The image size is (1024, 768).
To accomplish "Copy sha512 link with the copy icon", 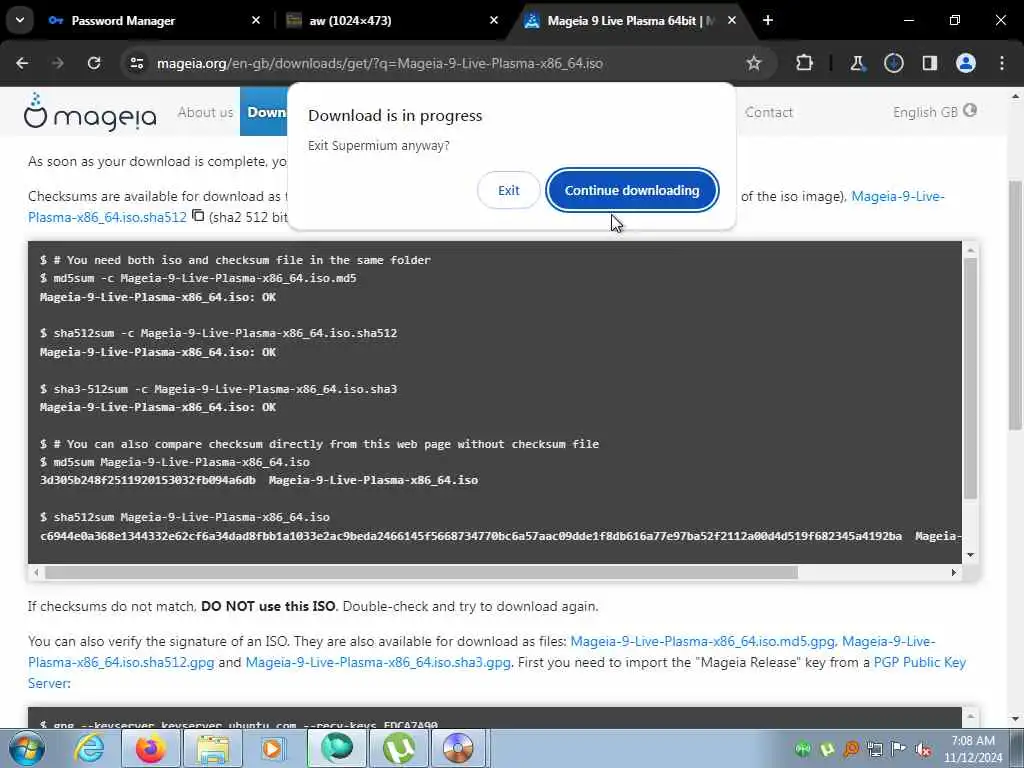I will point(198,216).
